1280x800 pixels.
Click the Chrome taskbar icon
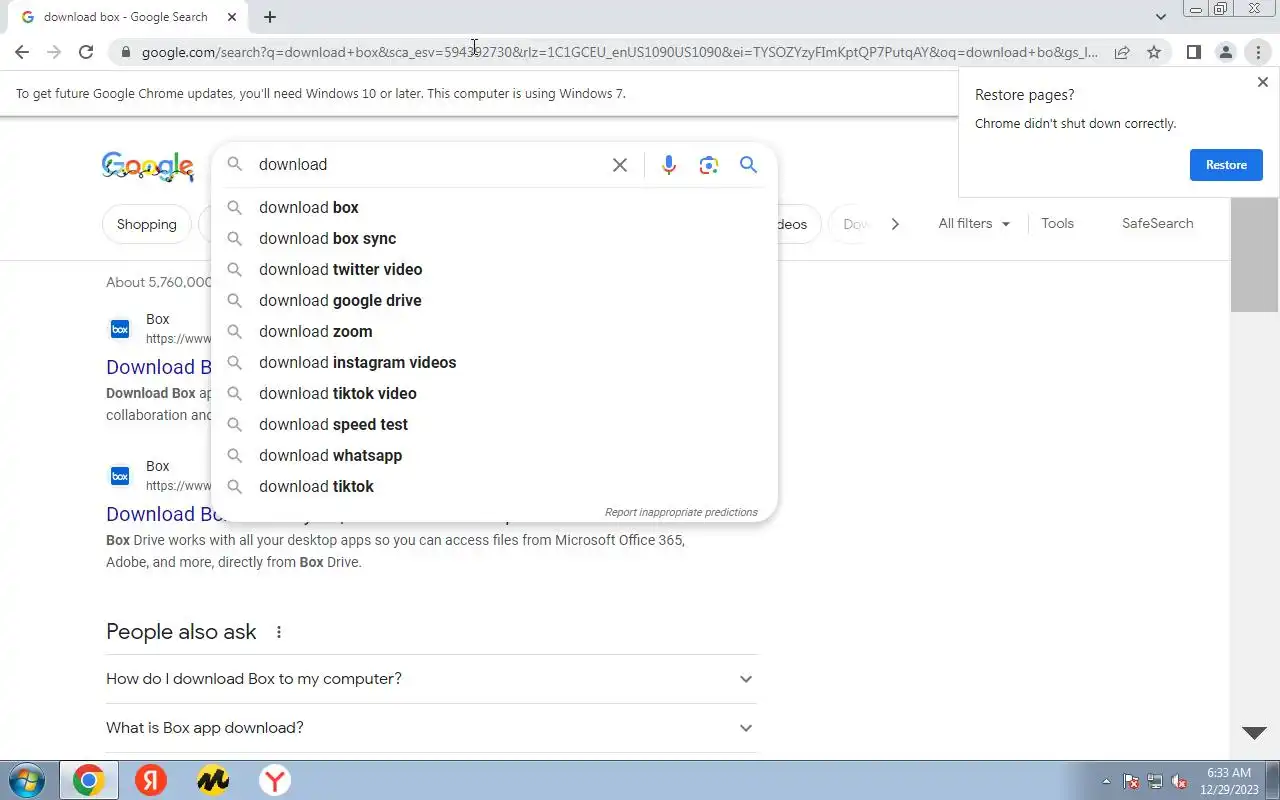click(88, 780)
